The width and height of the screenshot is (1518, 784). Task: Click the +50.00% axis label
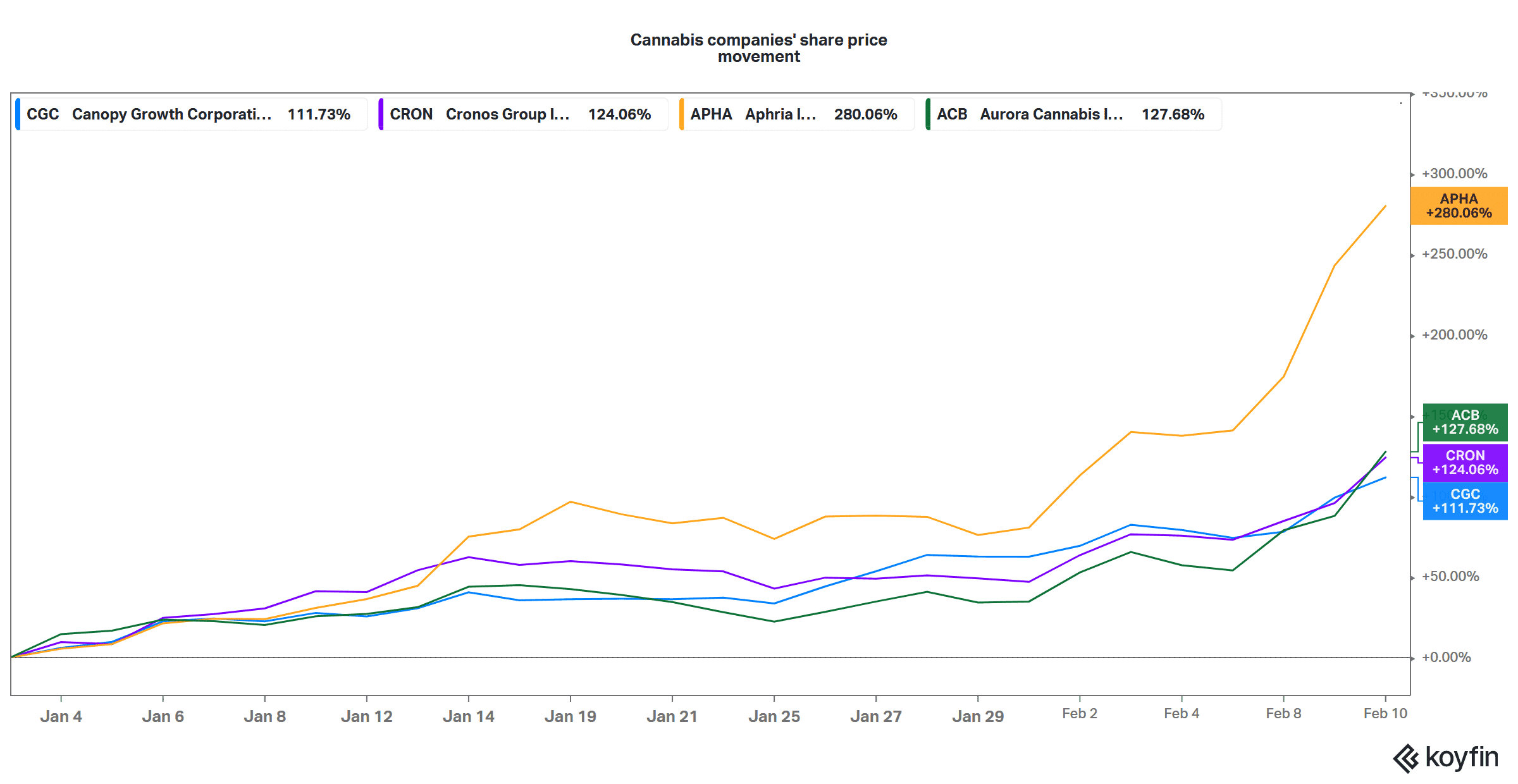click(x=1450, y=577)
